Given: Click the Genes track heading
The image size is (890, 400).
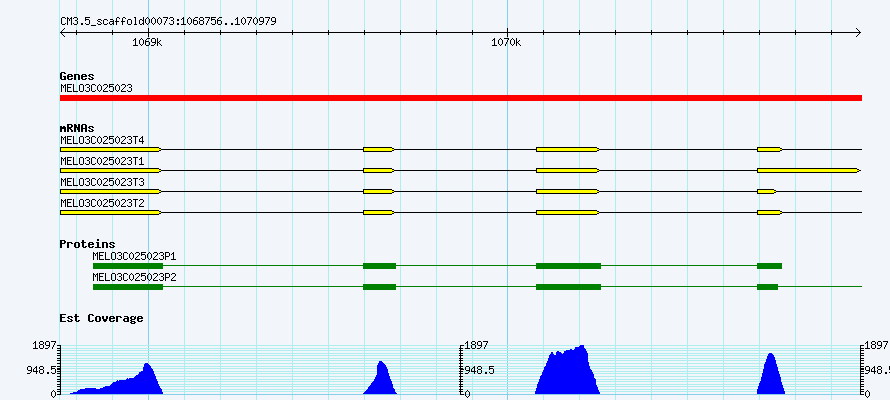Looking at the screenshot, I should tap(77, 76).
